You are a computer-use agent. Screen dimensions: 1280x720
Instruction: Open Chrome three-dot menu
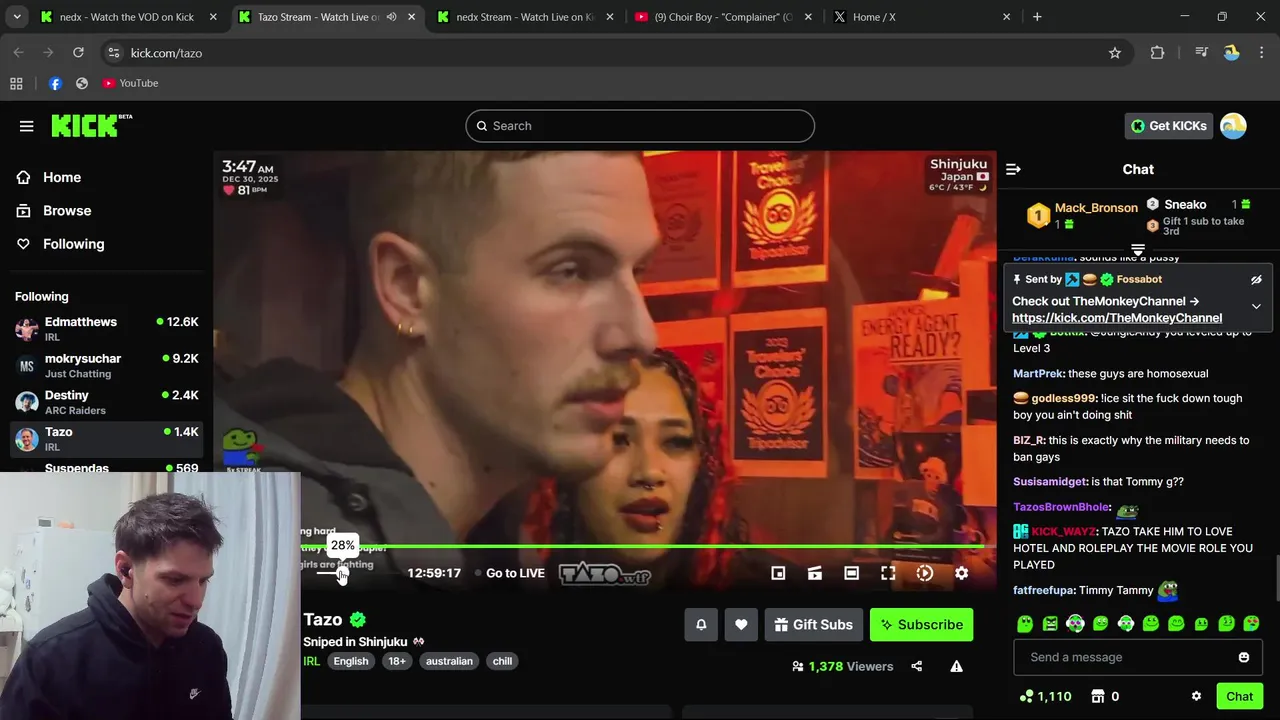[x=1261, y=53]
